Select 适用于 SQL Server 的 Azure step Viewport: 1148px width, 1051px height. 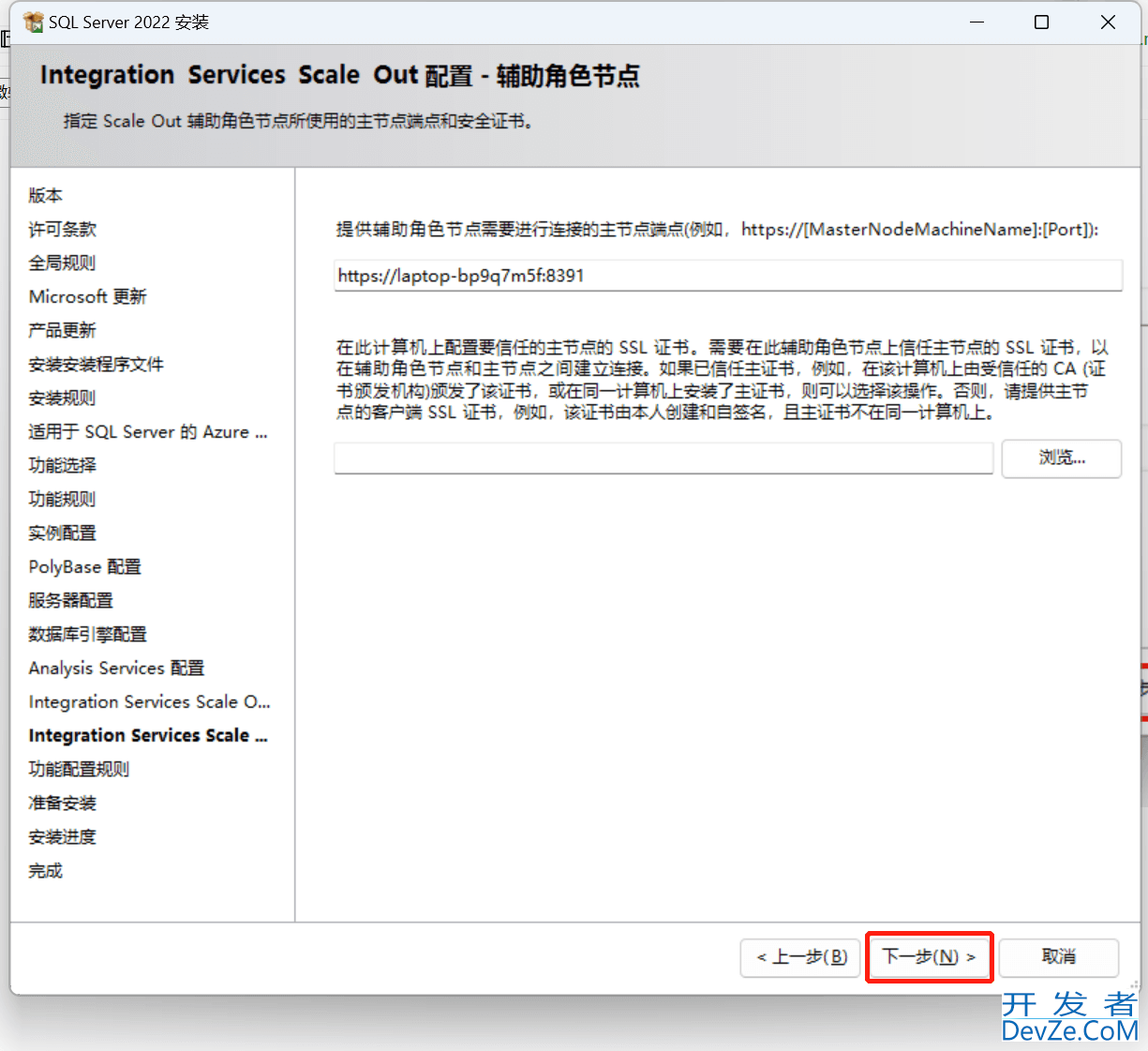(148, 431)
